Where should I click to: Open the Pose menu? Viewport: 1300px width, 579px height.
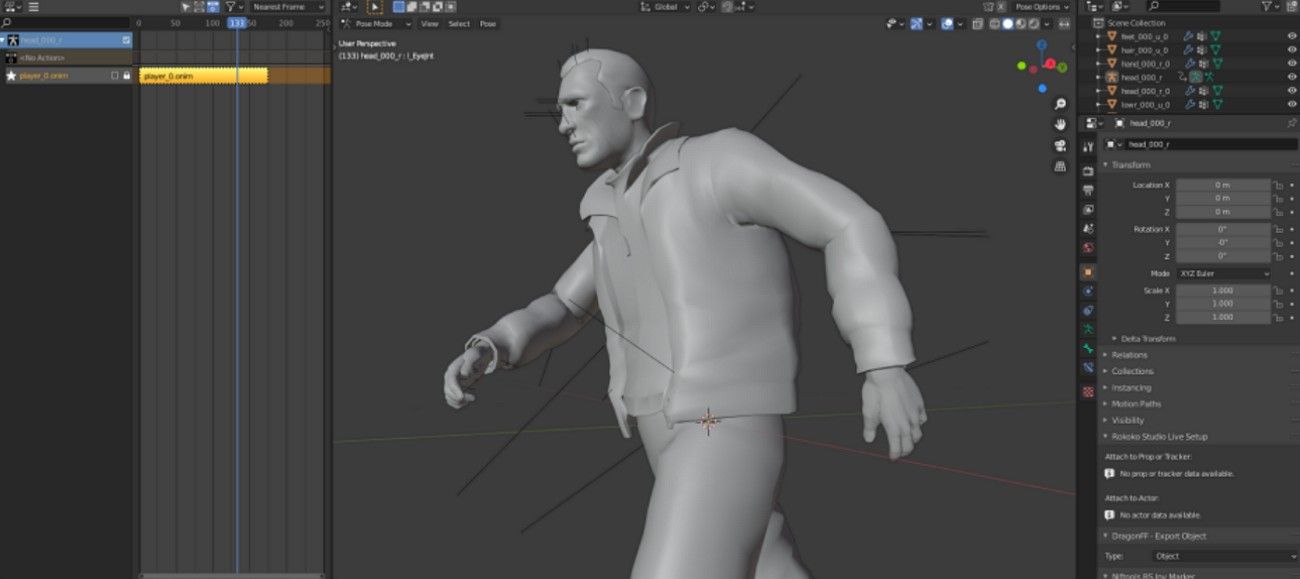coord(487,23)
